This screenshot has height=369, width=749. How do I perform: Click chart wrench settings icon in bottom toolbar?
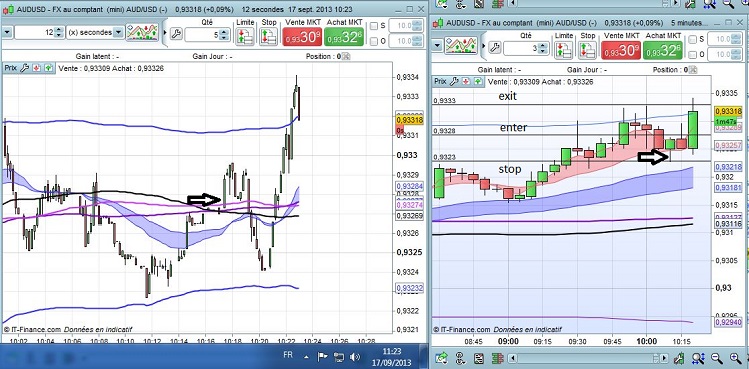(x=680, y=358)
